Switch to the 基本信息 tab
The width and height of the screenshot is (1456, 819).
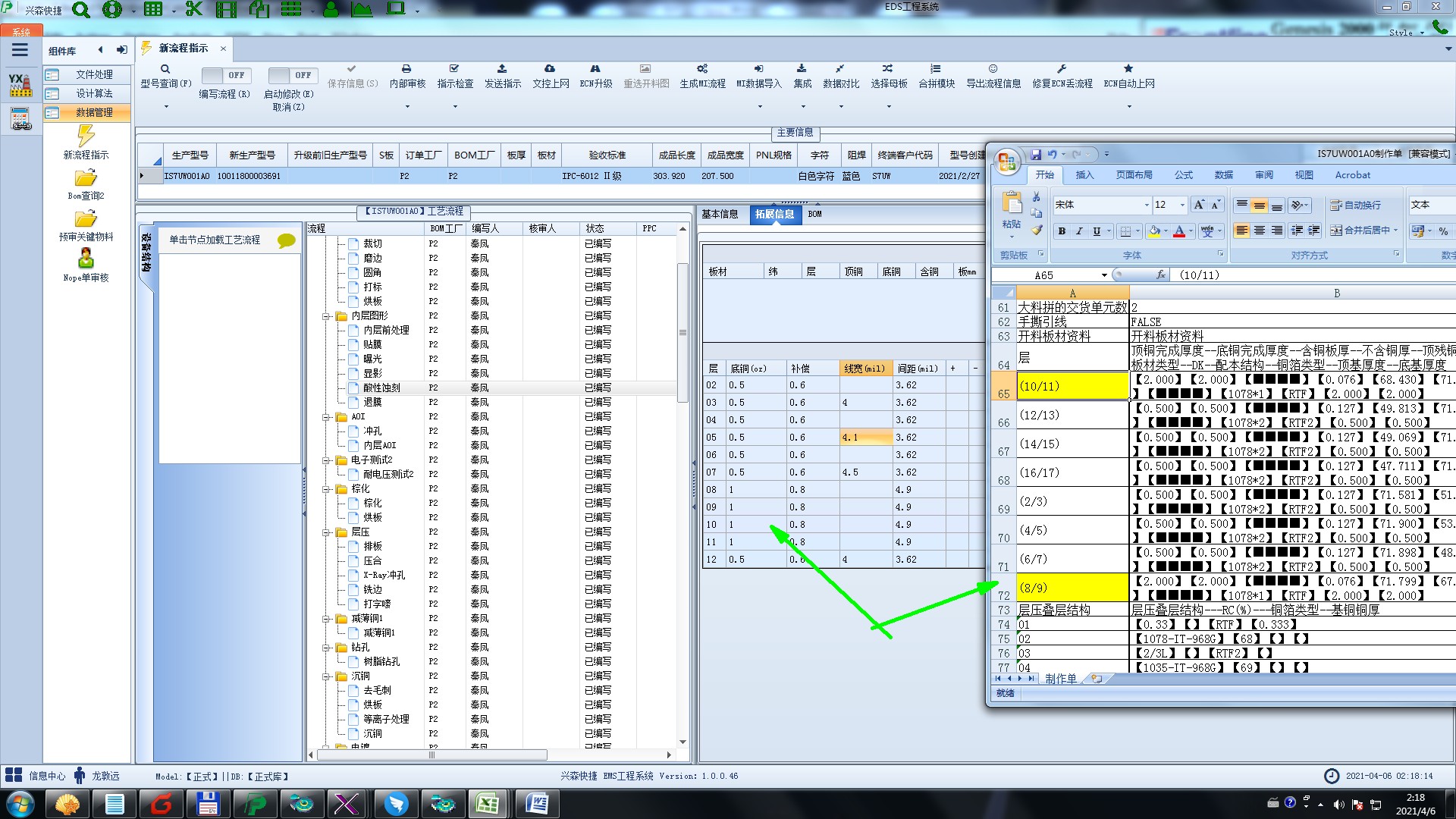coord(720,215)
